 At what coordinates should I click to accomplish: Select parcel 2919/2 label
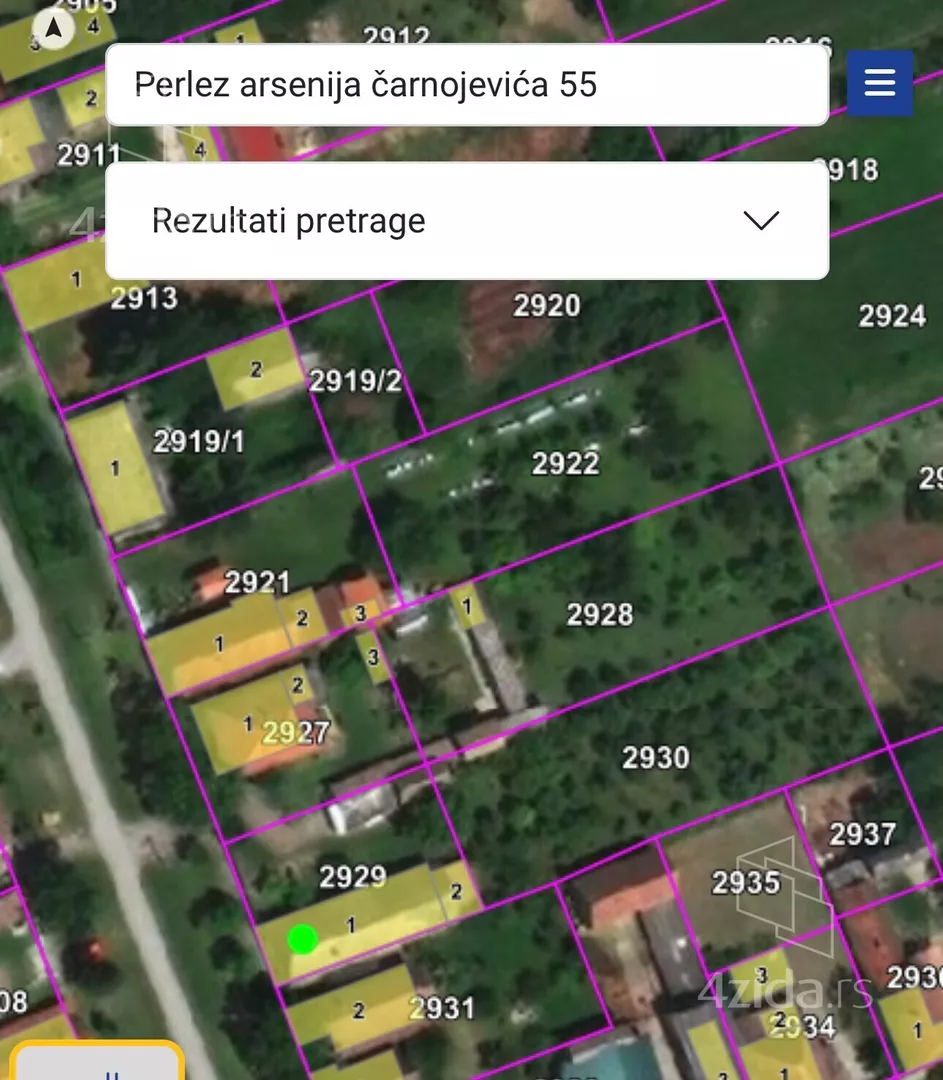coord(355,381)
